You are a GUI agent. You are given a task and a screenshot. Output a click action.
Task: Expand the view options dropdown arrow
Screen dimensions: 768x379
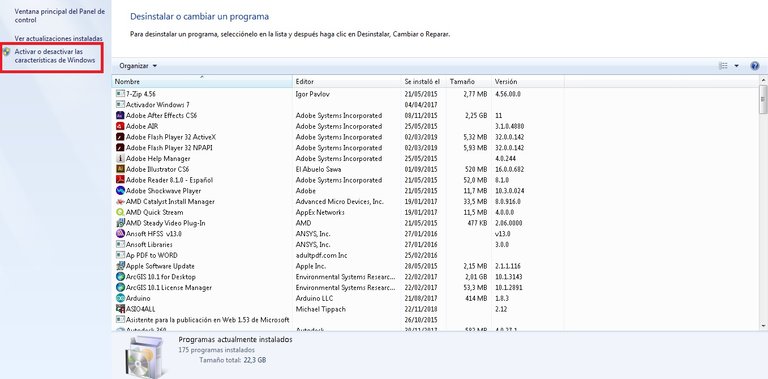[x=736, y=66]
